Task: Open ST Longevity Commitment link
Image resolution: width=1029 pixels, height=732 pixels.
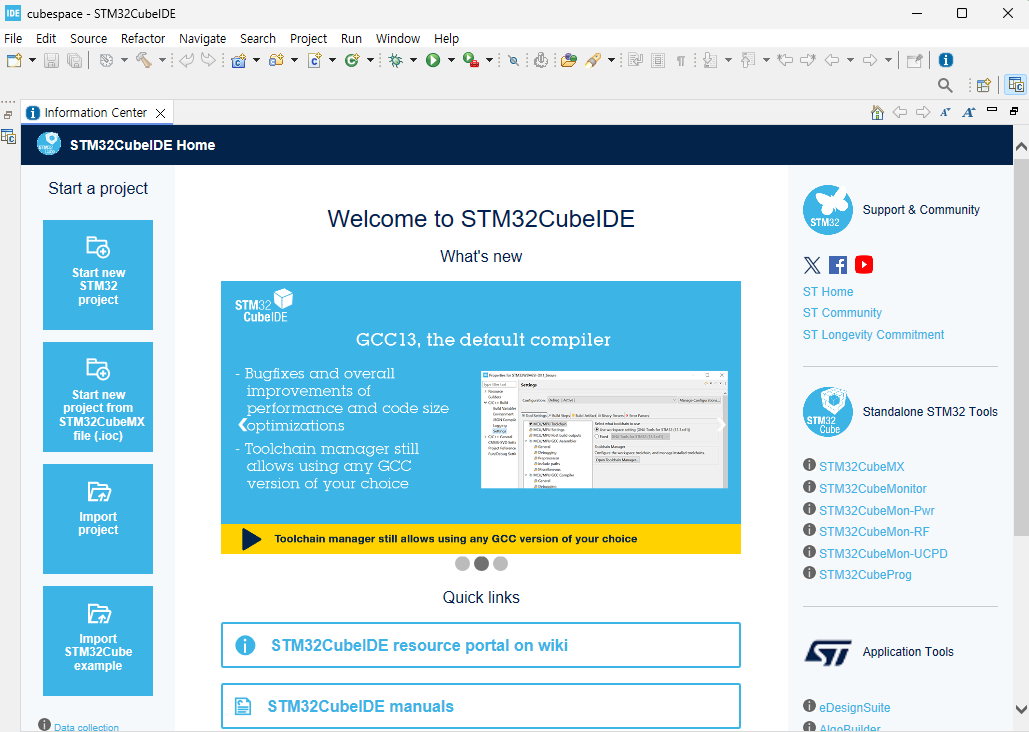Action: [x=873, y=335]
